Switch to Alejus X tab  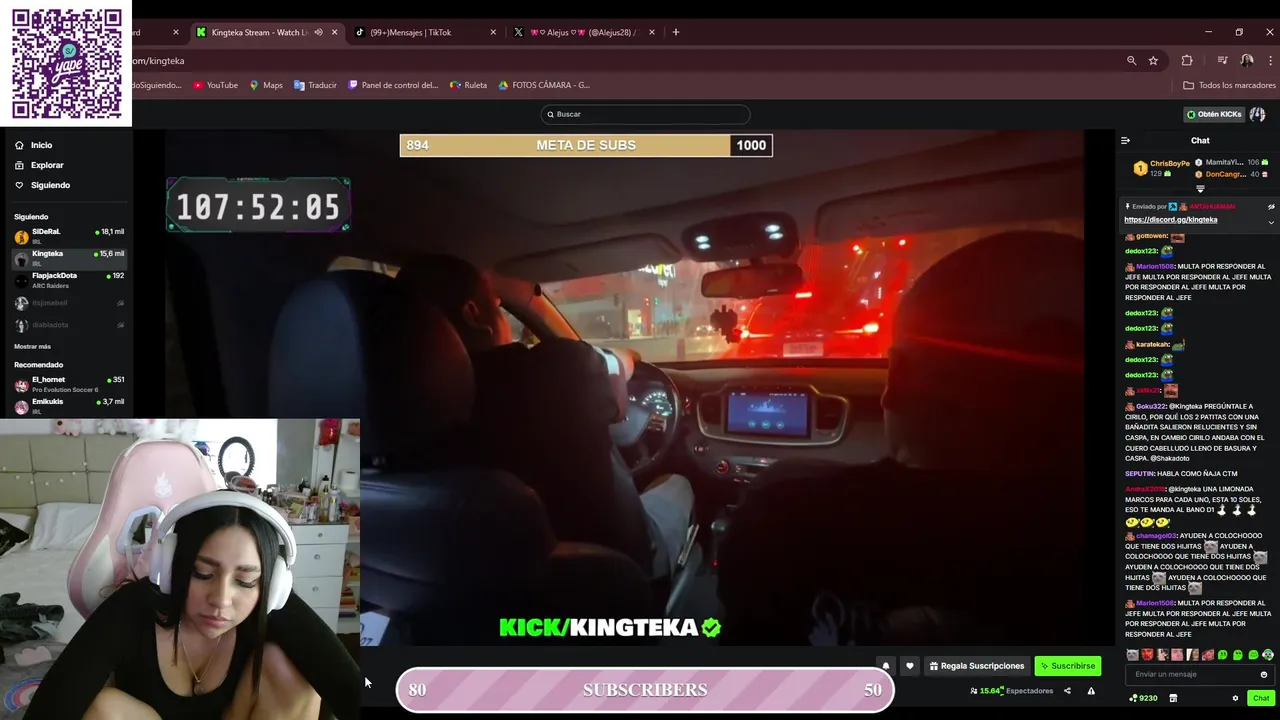[x=583, y=32]
